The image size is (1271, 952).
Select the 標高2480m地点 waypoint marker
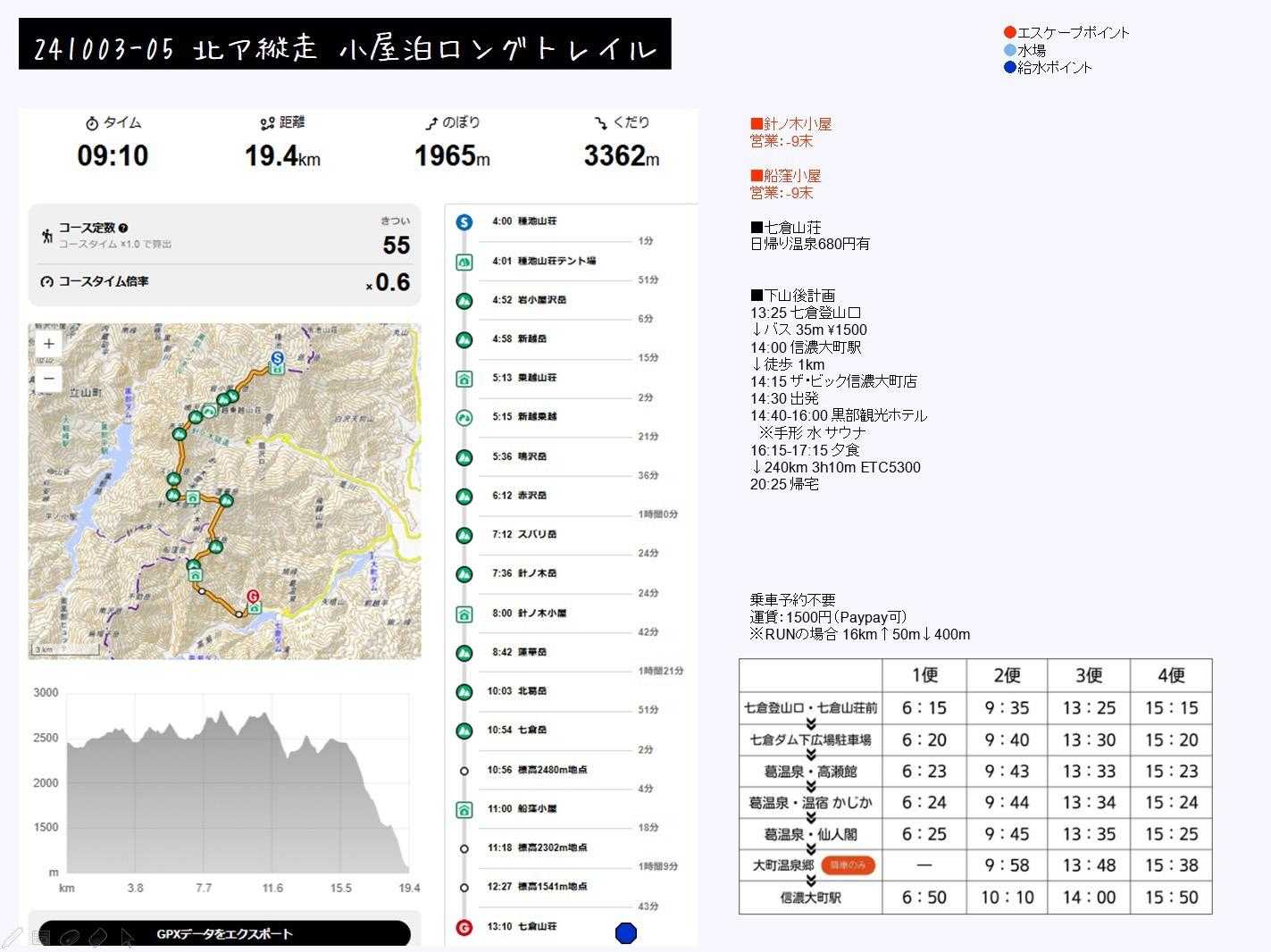[464, 771]
